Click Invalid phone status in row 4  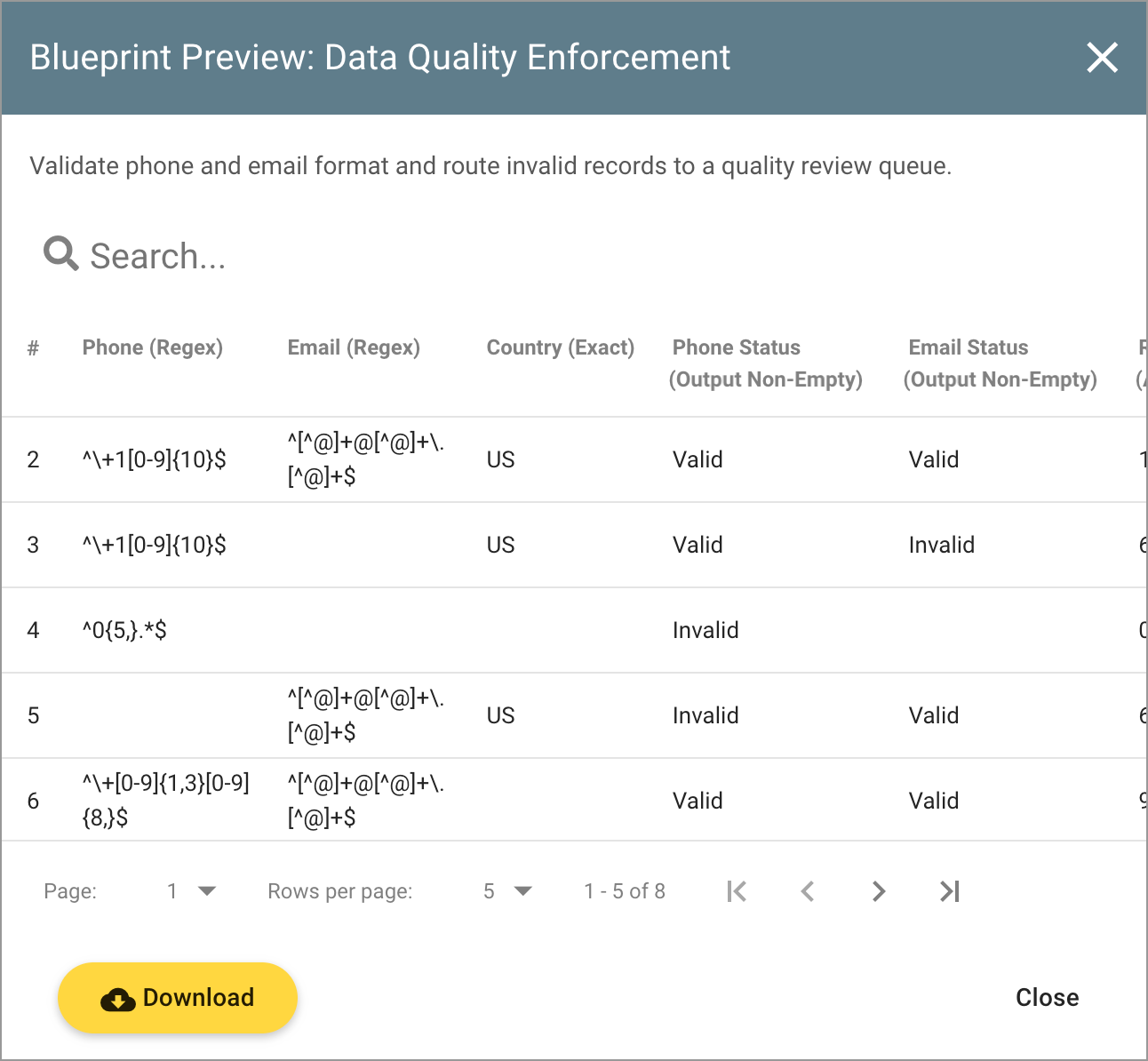706,630
